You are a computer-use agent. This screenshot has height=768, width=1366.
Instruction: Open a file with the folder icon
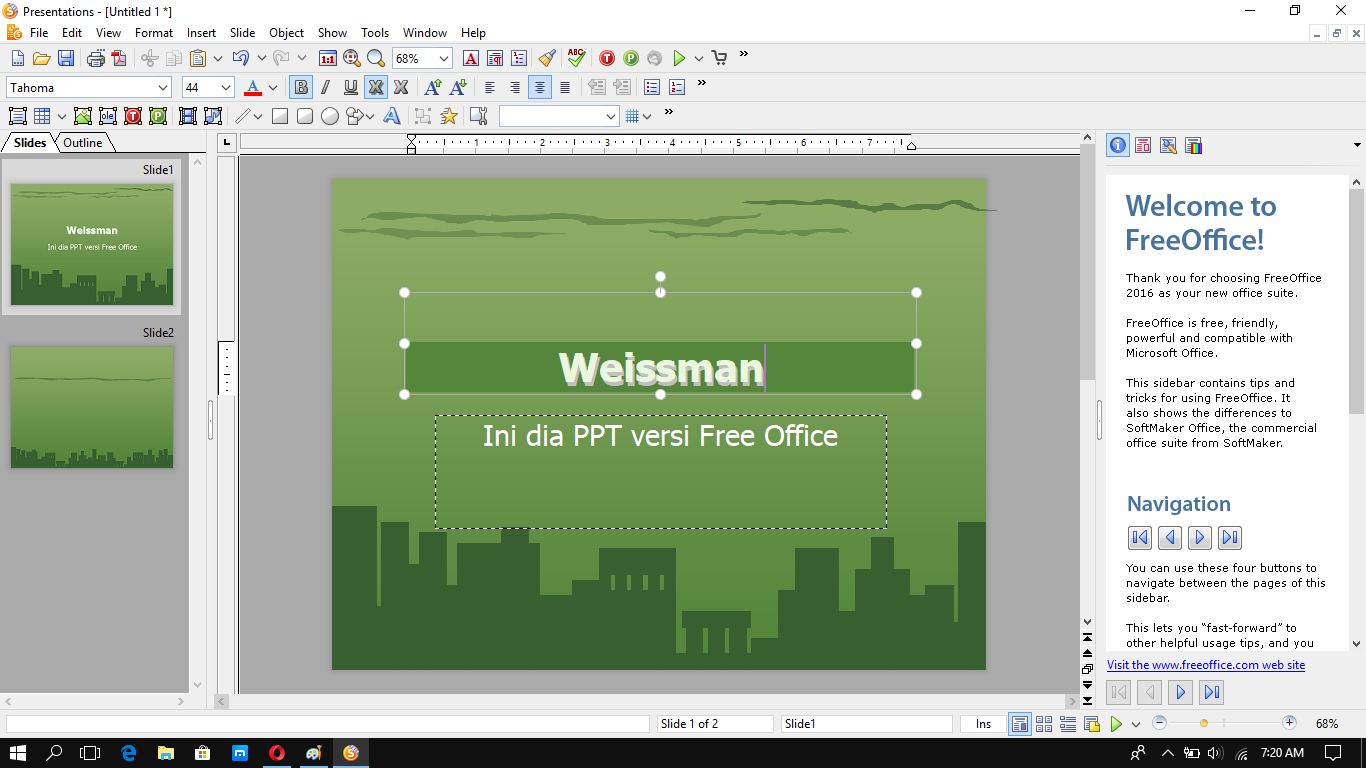pos(41,58)
